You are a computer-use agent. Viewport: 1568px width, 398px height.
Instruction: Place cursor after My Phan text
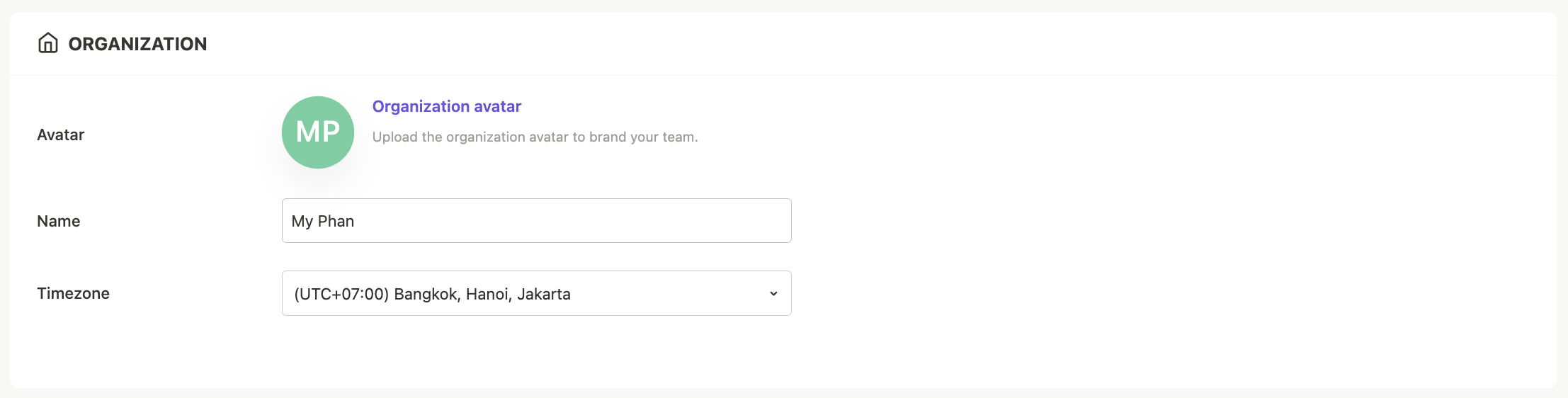(x=356, y=221)
